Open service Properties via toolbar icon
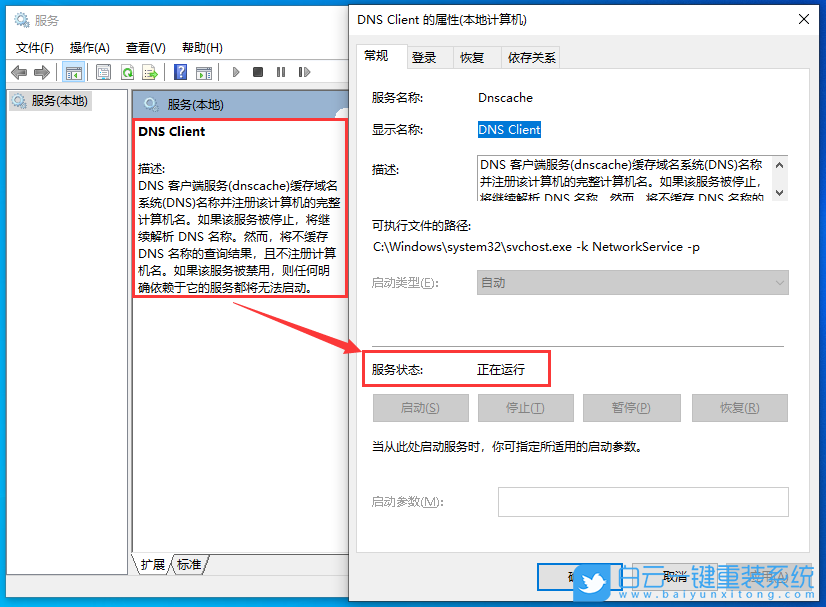The width and height of the screenshot is (826, 607). tap(103, 71)
